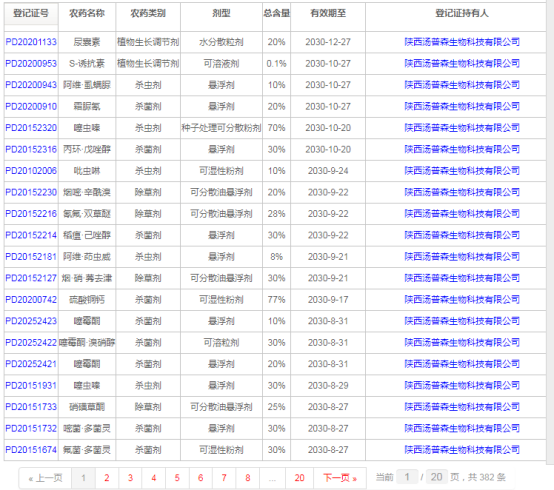Click total content value 77%

(276, 300)
